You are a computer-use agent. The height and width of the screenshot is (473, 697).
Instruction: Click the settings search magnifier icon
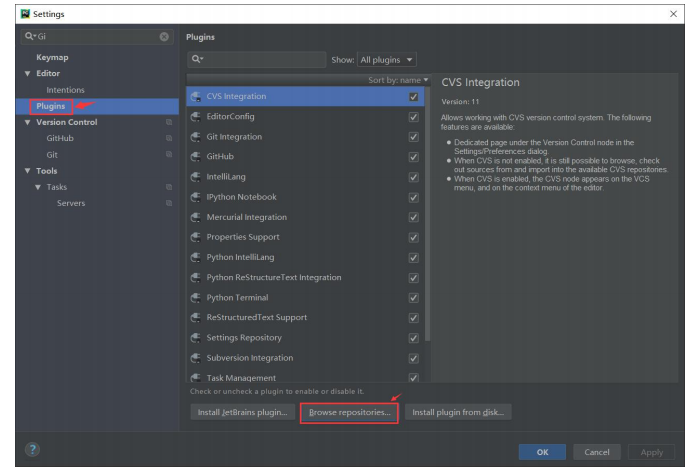coord(30,36)
